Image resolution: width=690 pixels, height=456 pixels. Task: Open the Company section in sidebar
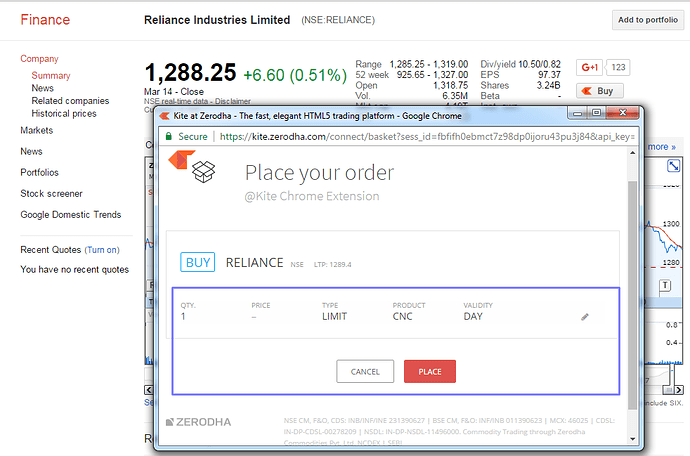tap(39, 59)
